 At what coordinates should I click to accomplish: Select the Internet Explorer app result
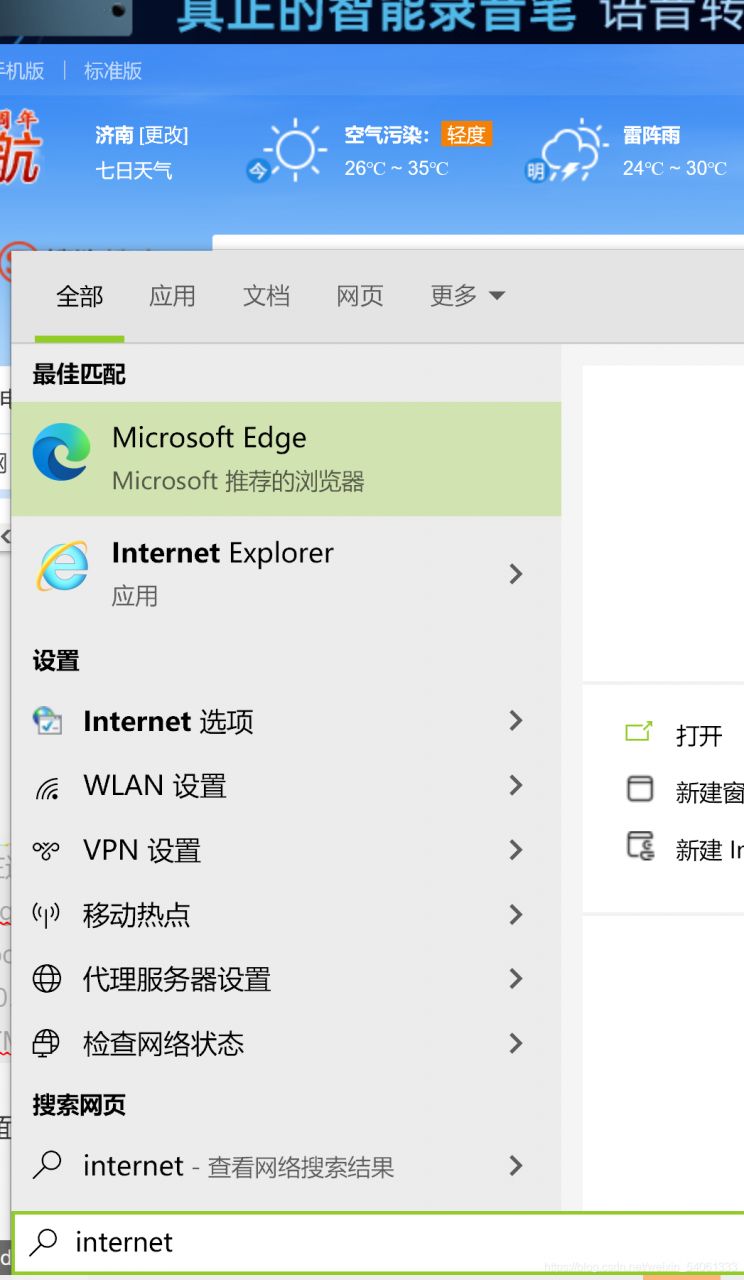(286, 573)
